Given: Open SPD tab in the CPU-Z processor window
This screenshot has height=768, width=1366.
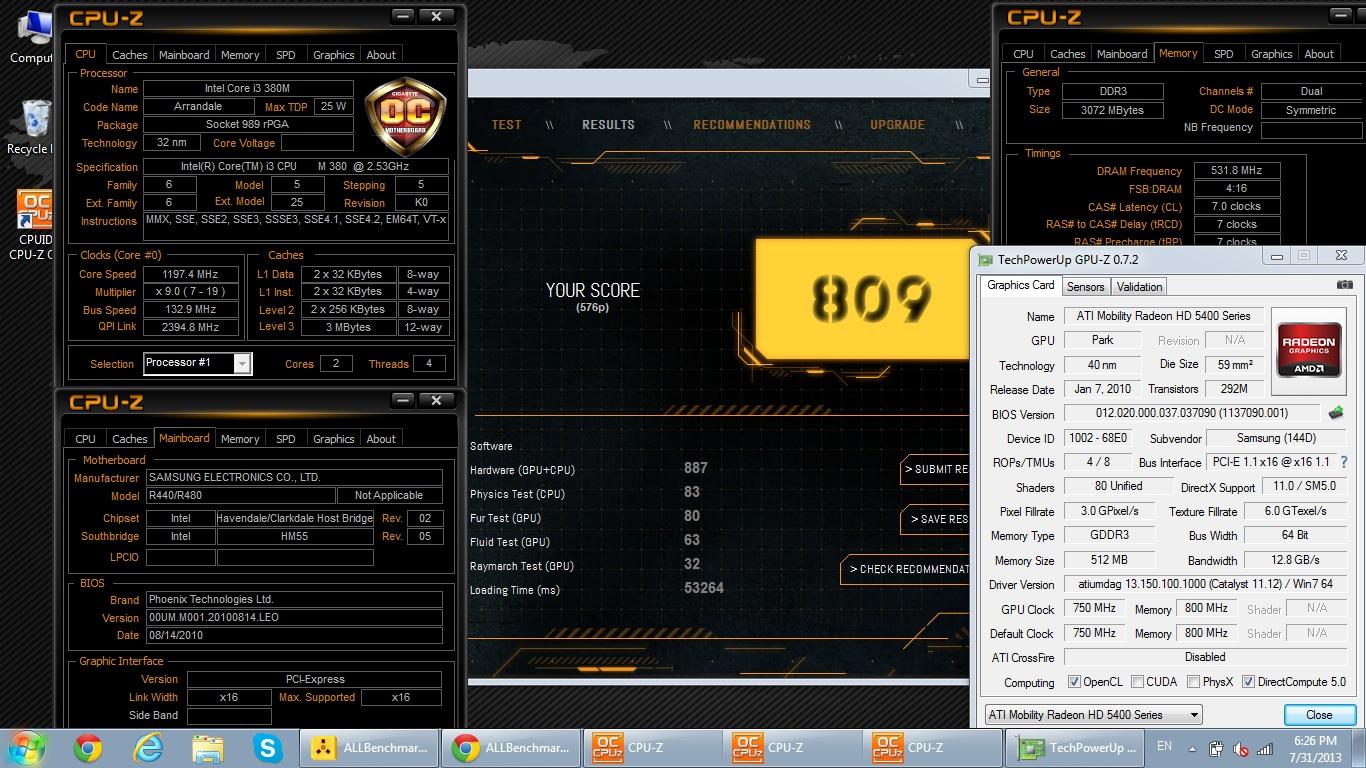Looking at the screenshot, I should coord(286,55).
